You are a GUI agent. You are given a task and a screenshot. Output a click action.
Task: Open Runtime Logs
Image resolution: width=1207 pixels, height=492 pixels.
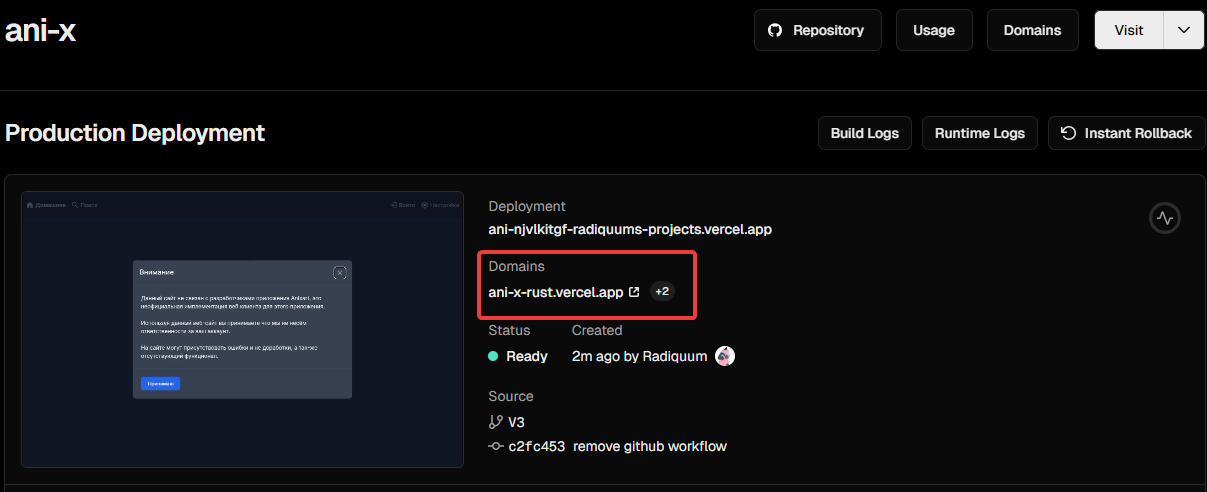point(980,133)
